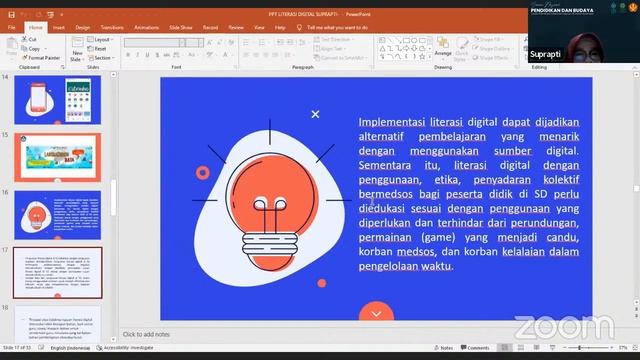Select the Triangle shape in shapes gallery

[382, 49]
